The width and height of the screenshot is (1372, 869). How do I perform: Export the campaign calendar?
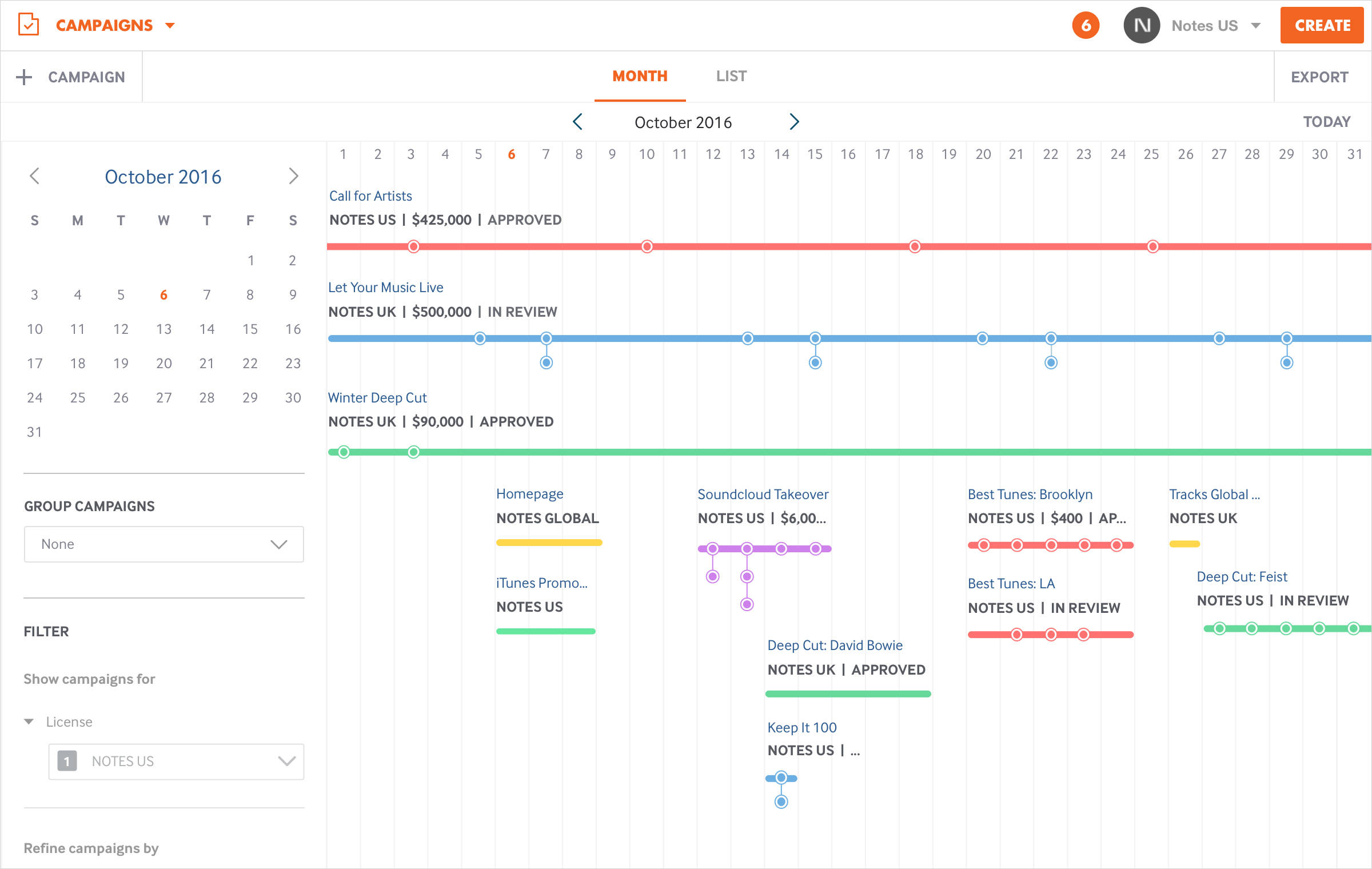click(1319, 77)
